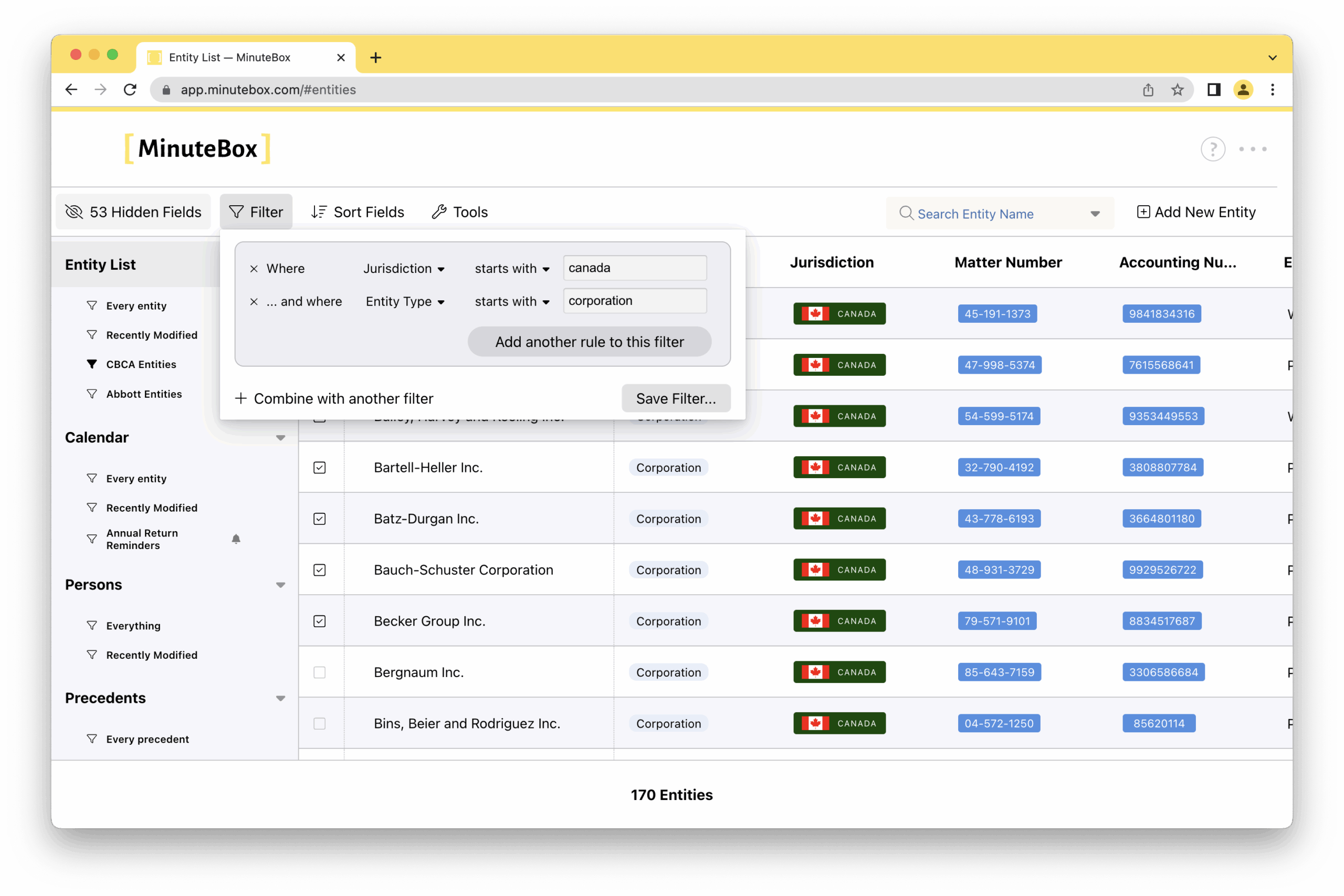Viewport: 1344px width, 896px height.
Task: Open the Jurisdiction field dropdown
Action: pos(404,269)
